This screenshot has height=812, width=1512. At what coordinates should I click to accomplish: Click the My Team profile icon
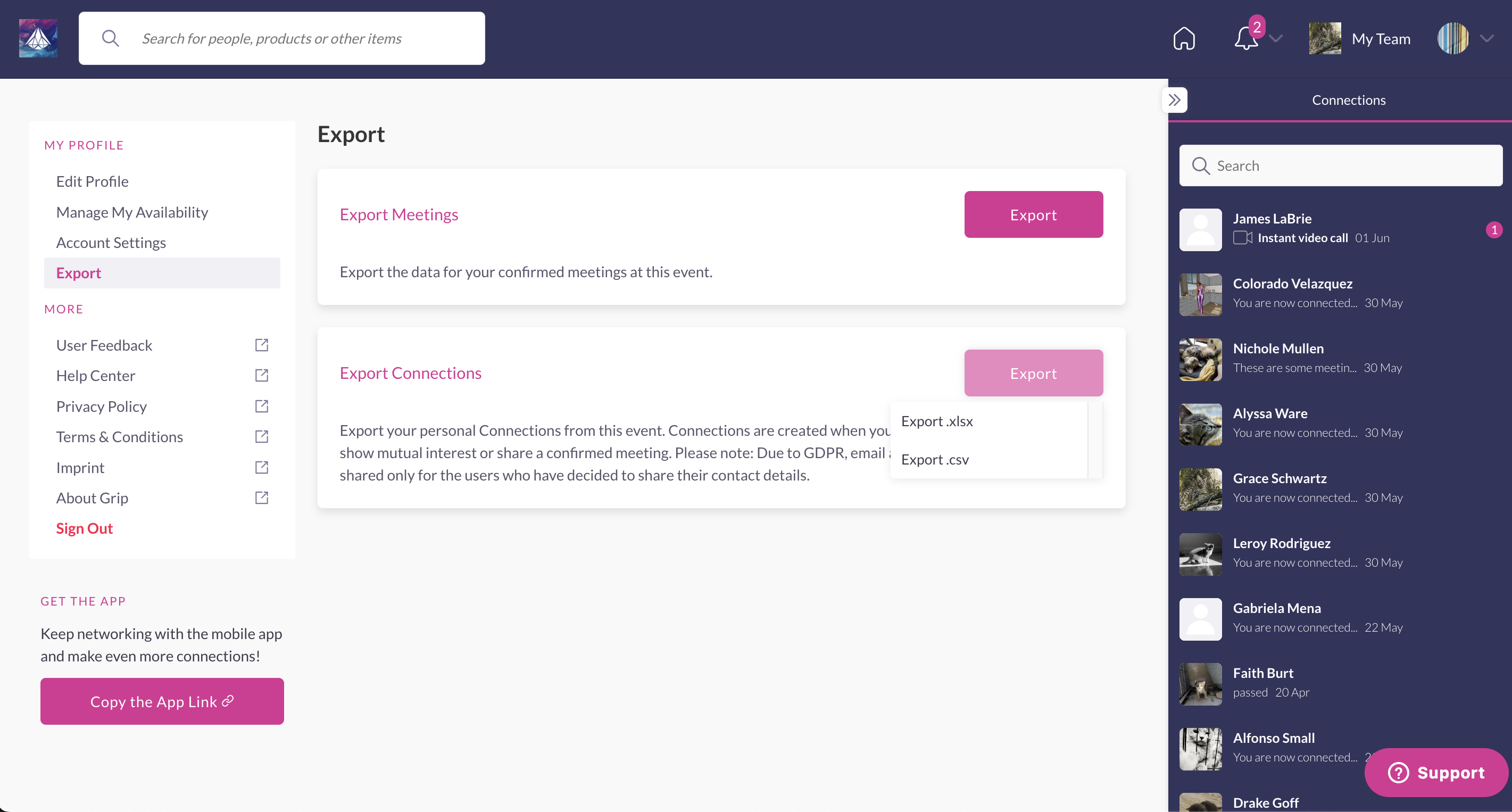[1326, 38]
